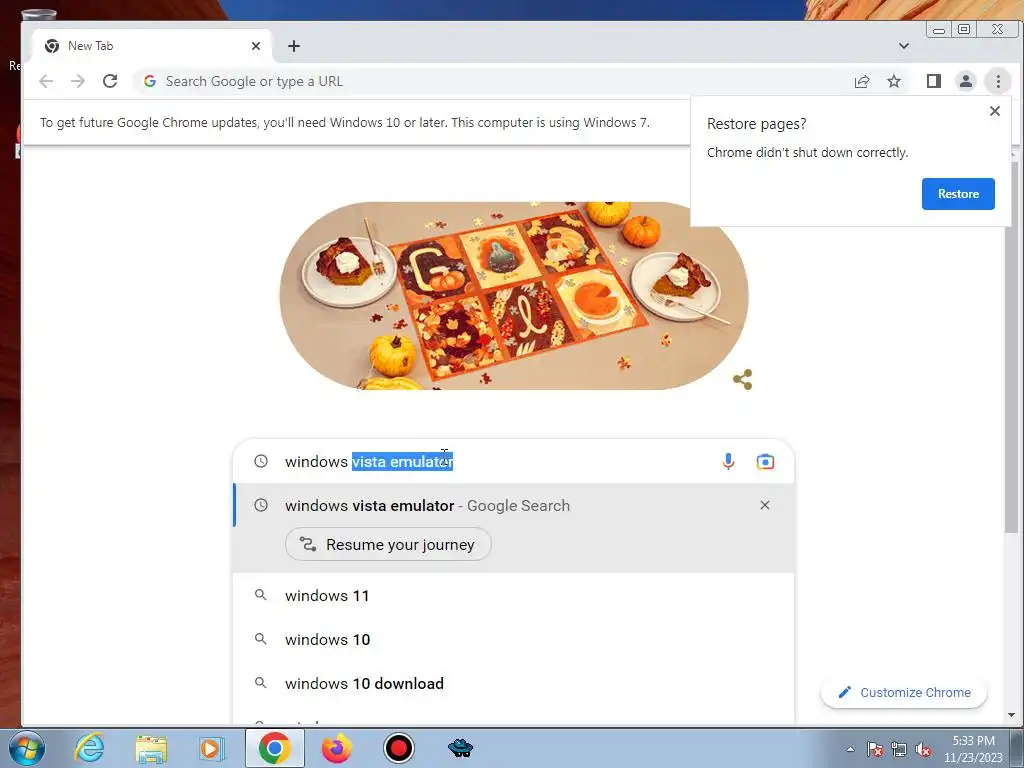1024x768 pixels.
Task: Expand the tab search chevron
Action: [x=904, y=46]
